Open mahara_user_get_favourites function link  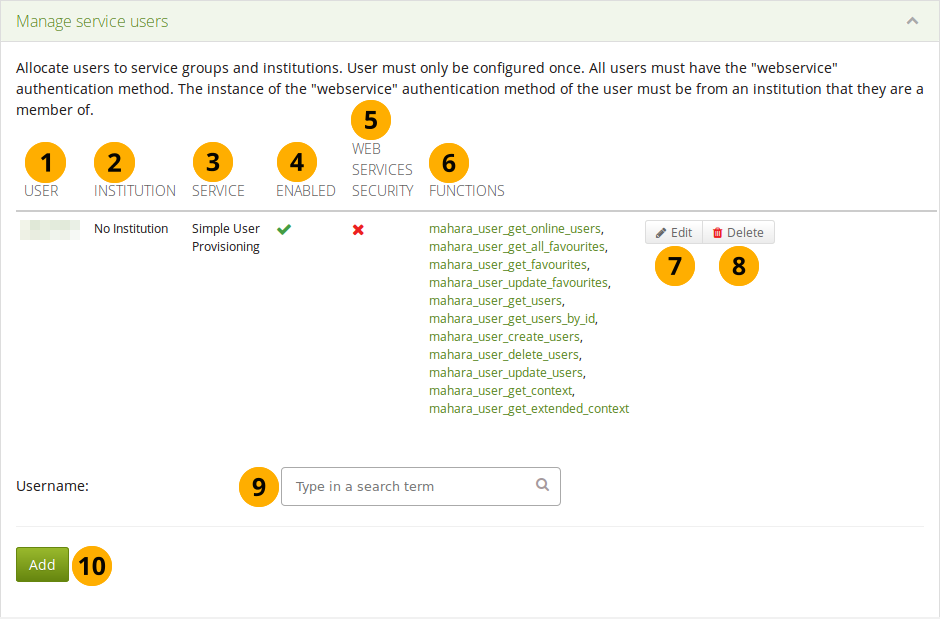click(x=508, y=265)
